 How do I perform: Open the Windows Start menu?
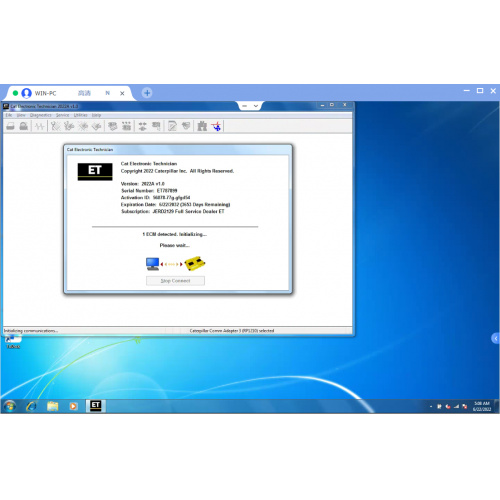coord(10,406)
